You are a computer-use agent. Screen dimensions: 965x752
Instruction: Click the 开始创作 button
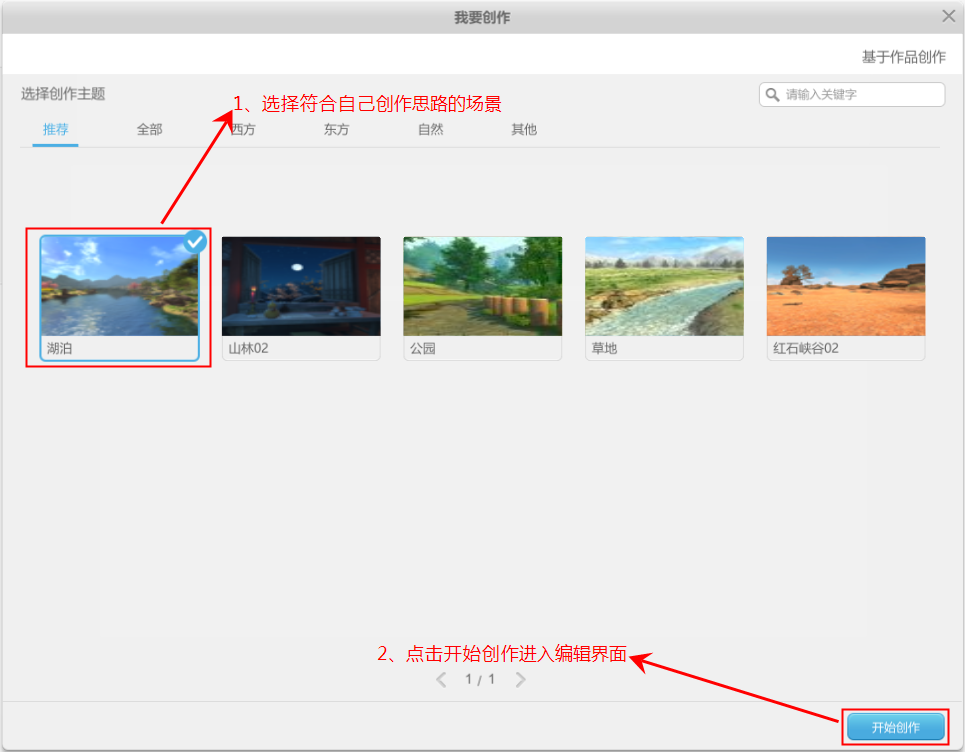click(x=897, y=726)
